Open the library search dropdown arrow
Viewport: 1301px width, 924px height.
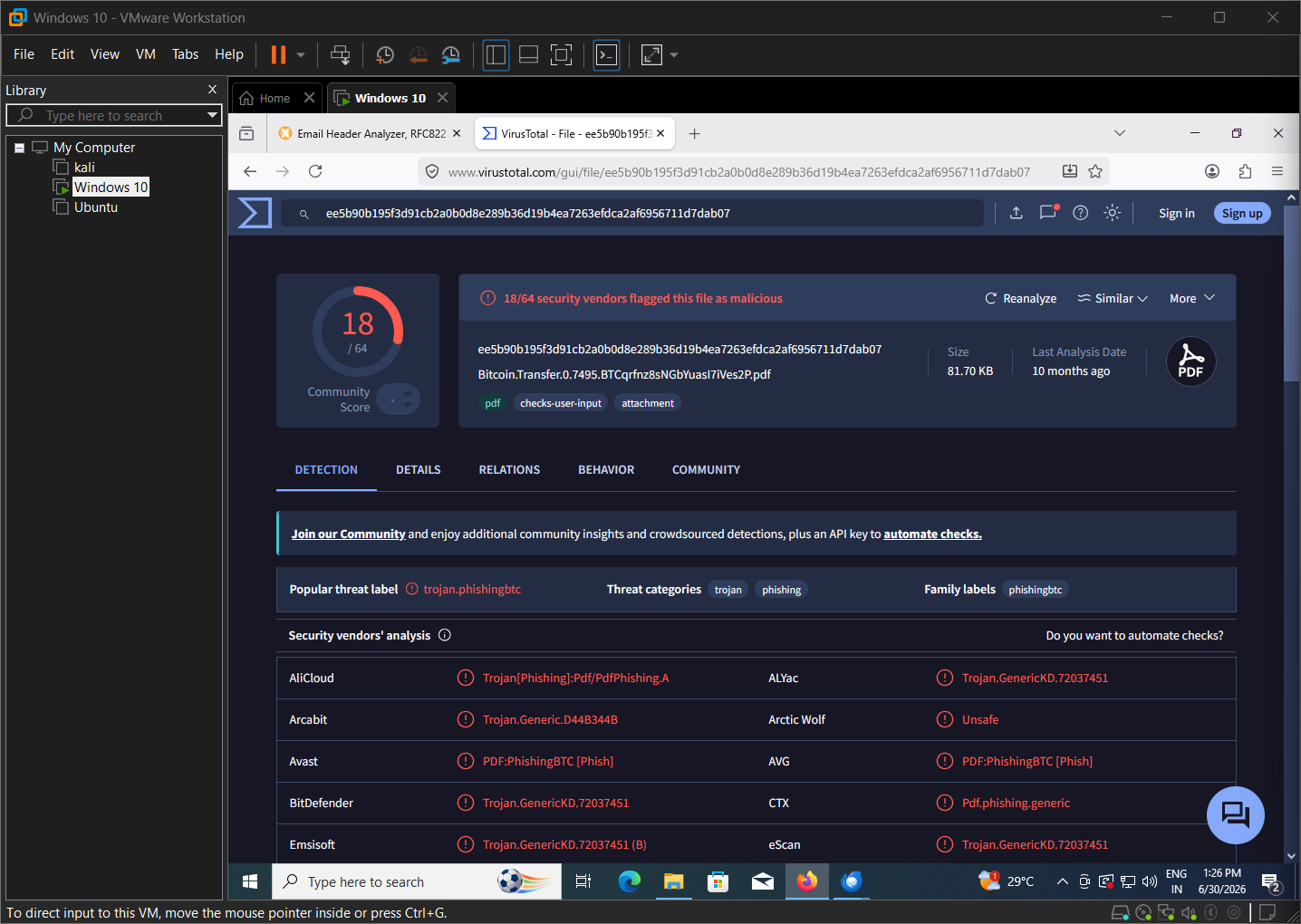(213, 115)
